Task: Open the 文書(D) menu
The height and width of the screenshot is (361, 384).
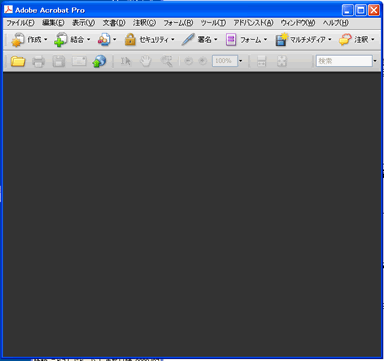Action: pyautogui.click(x=114, y=23)
